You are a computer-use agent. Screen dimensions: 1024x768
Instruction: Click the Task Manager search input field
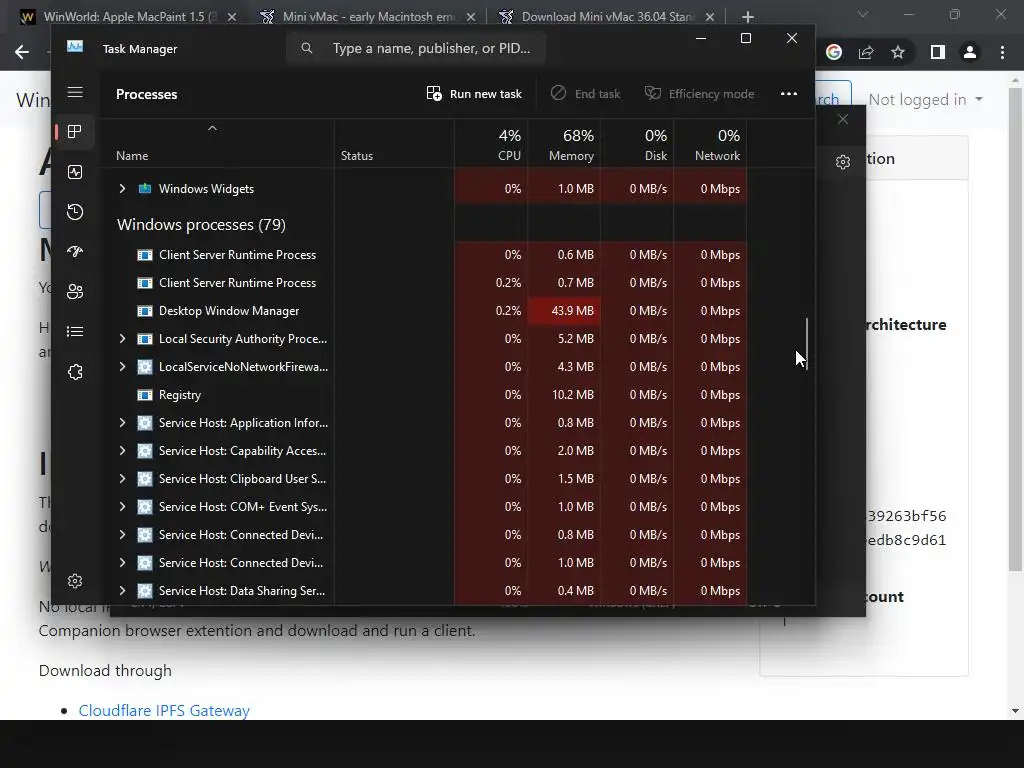416,48
